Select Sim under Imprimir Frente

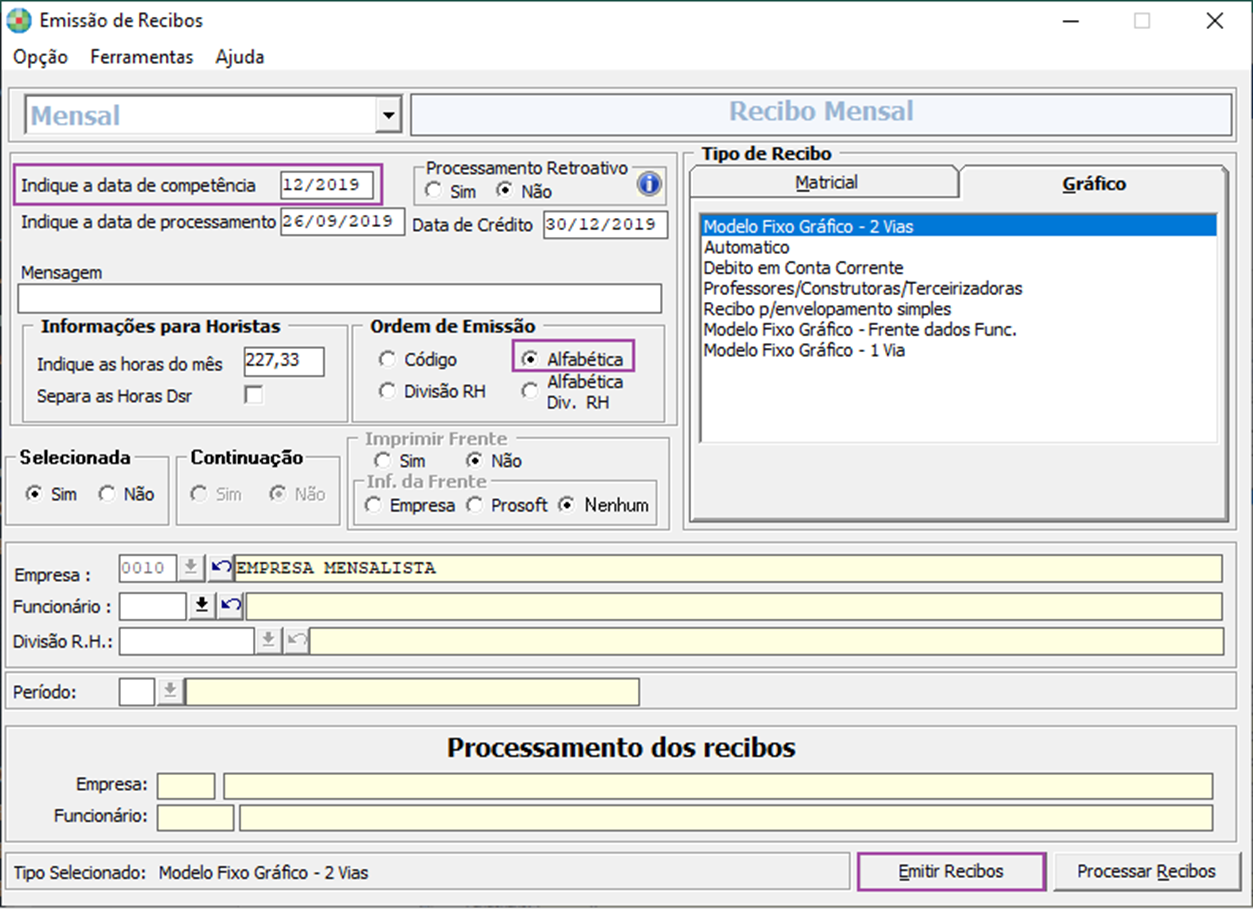click(399, 461)
